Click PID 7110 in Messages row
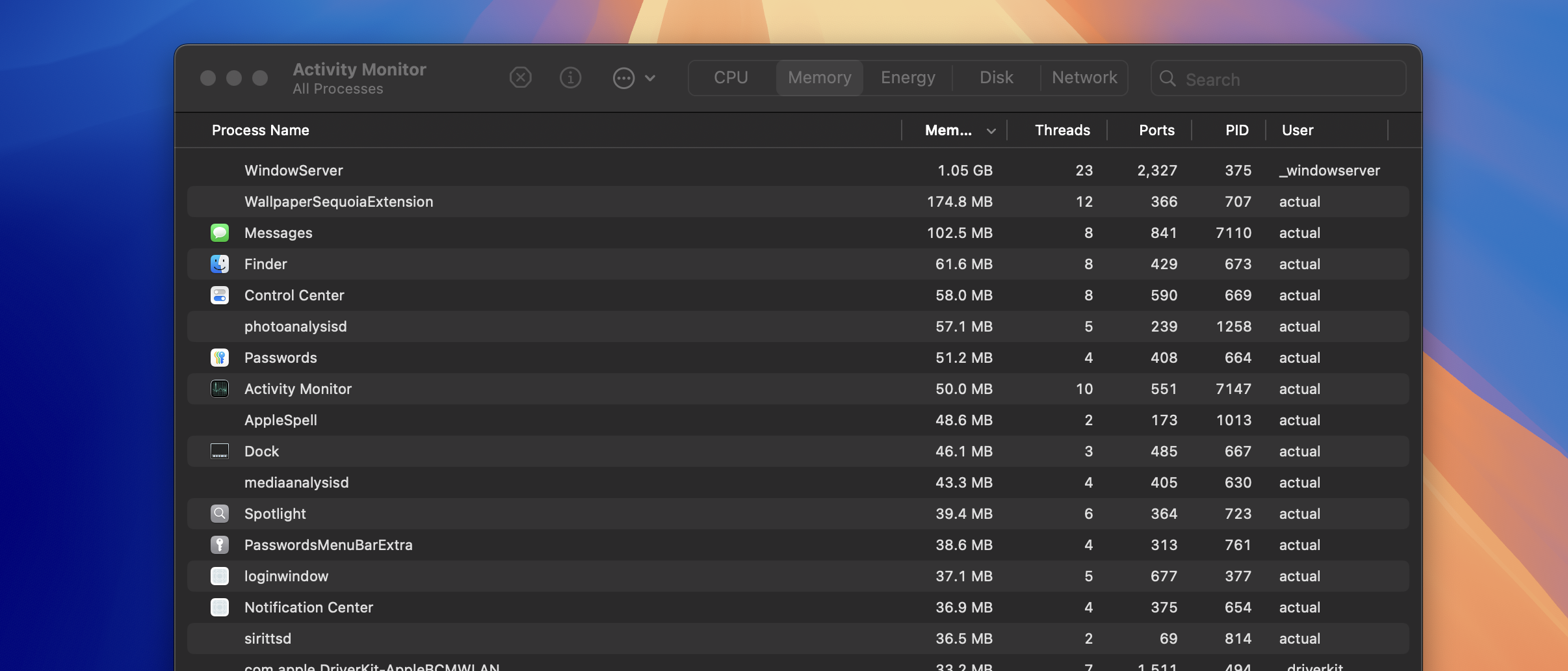The image size is (1568, 671). pyautogui.click(x=1234, y=233)
